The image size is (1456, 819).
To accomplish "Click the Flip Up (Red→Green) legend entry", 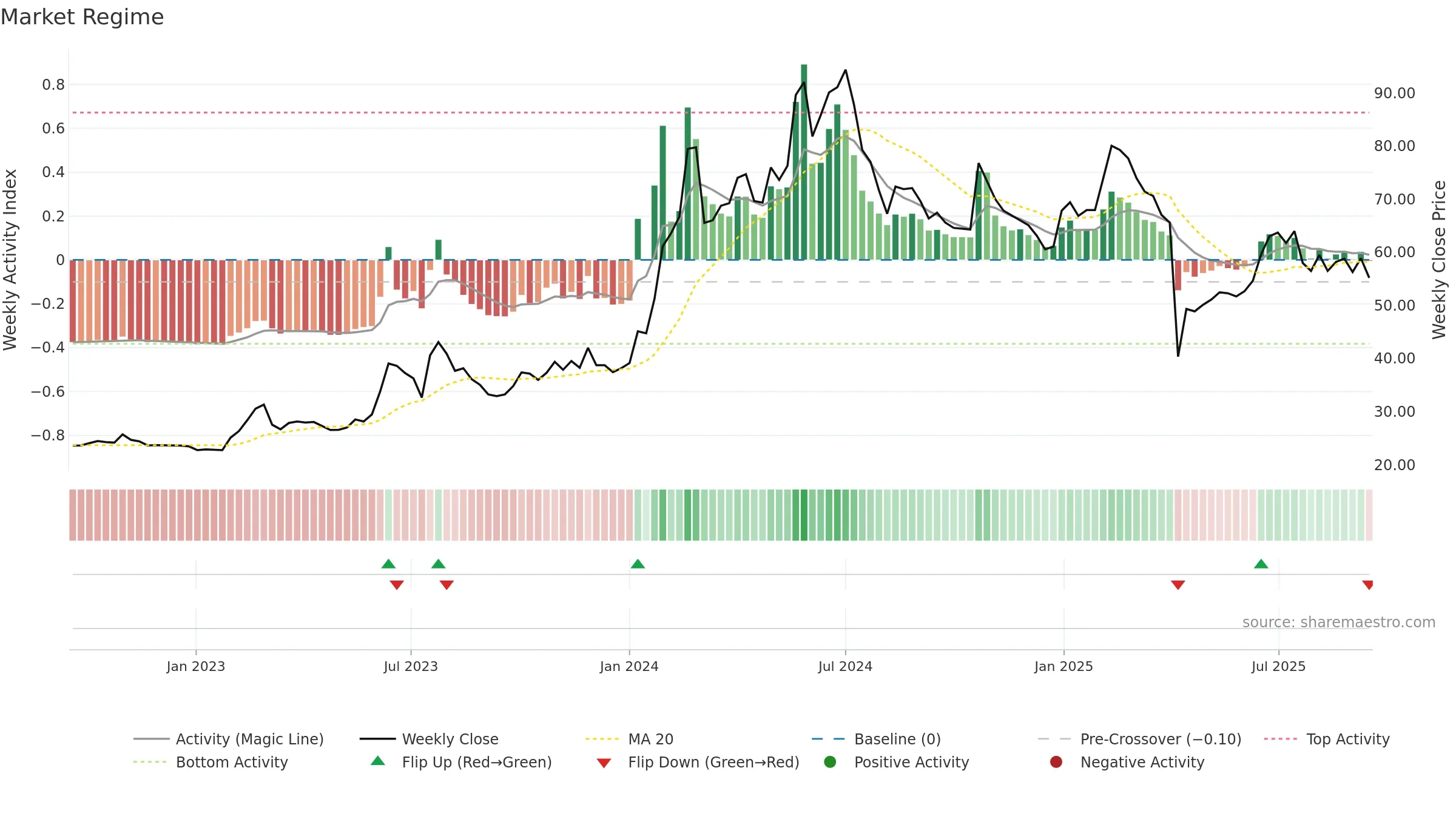I will [461, 762].
